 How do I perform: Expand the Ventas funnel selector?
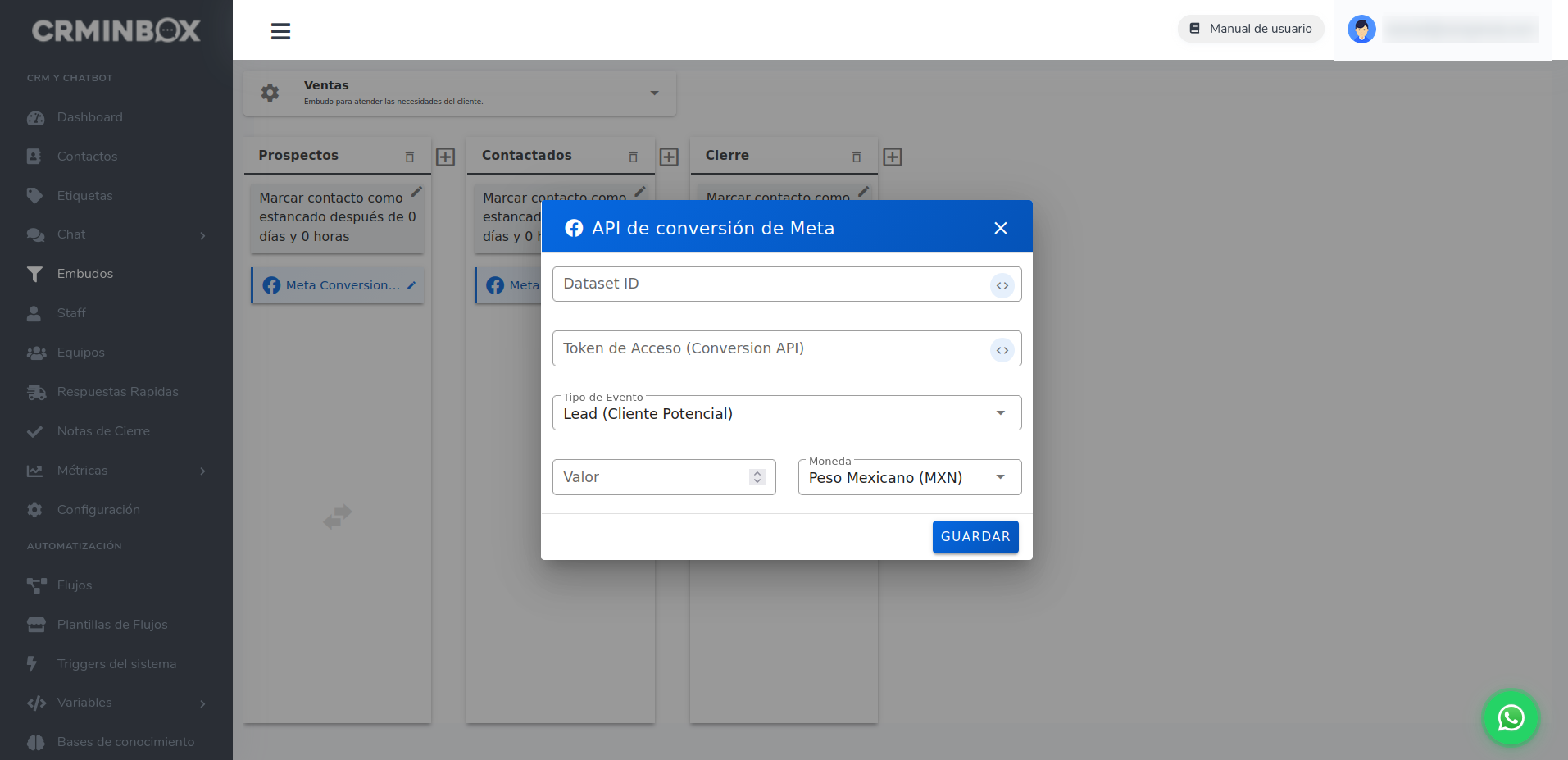tap(654, 93)
